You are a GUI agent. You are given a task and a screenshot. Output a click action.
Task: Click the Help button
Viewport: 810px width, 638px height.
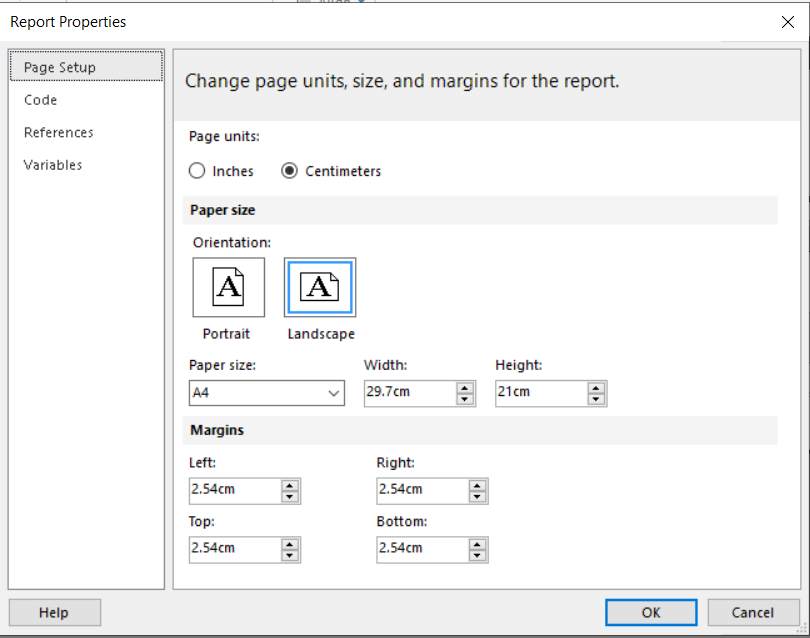(x=55, y=613)
